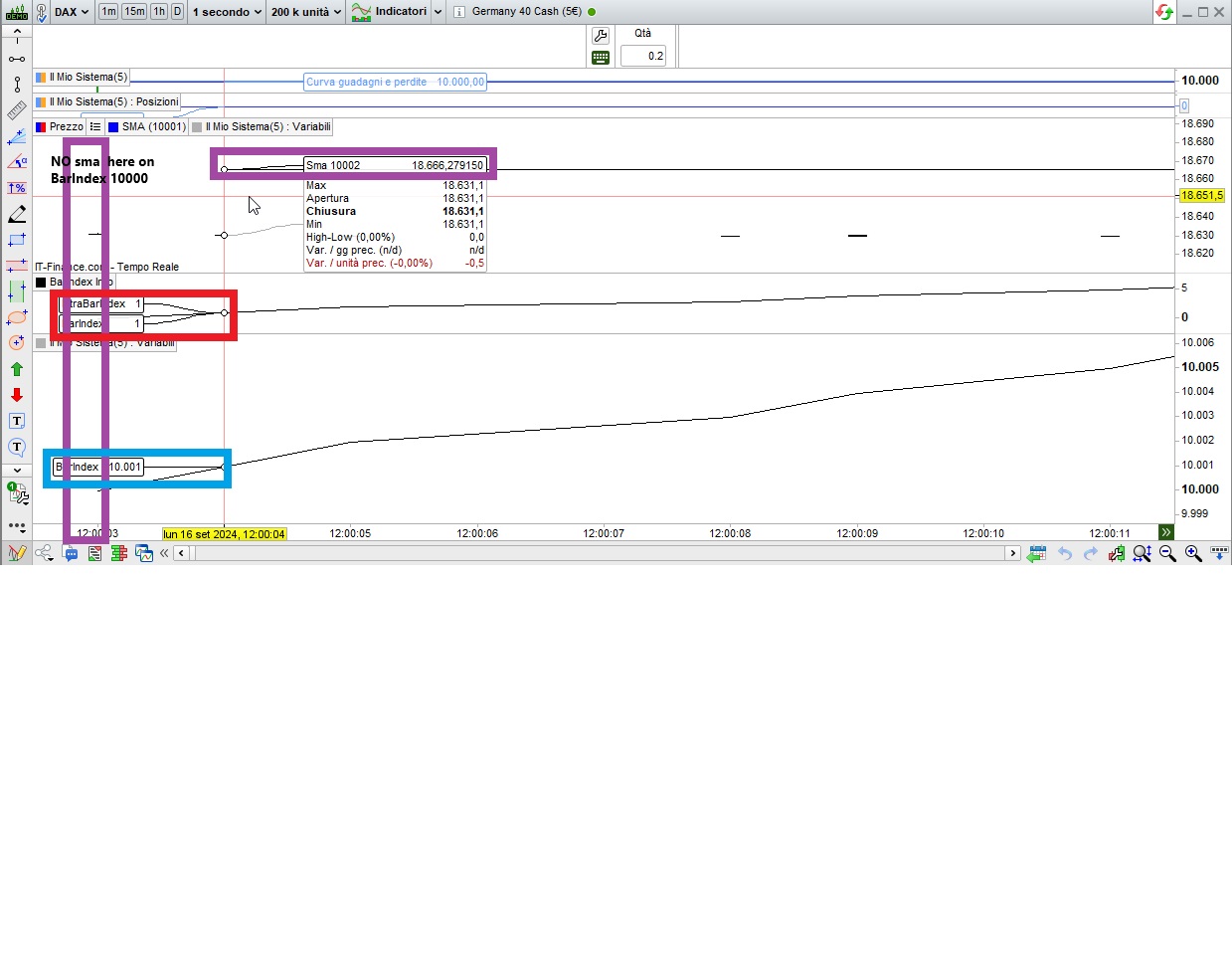Select the ruler measurement tool
Image resolution: width=1232 pixels, height=963 pixels.
pyautogui.click(x=17, y=110)
